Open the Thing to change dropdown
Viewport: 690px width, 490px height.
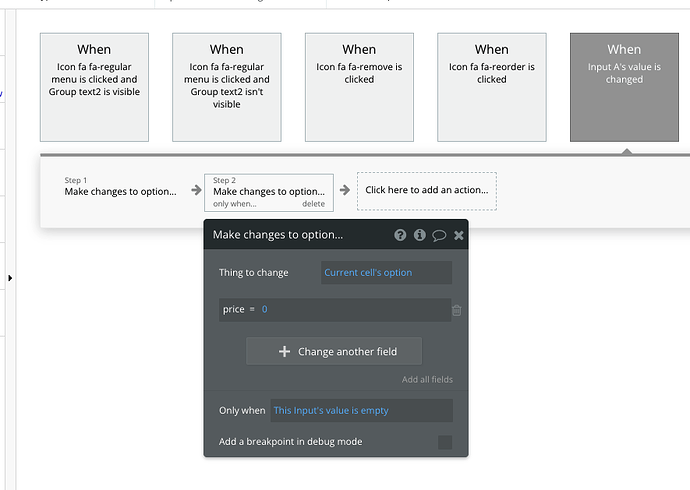(x=386, y=273)
